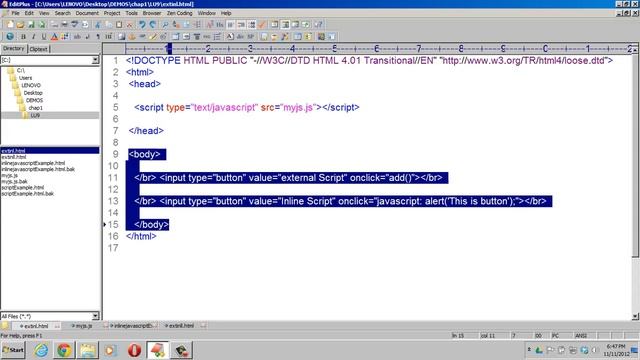Image resolution: width=640 pixels, height=360 pixels.
Task: Open the color palette grid icon
Action: (x=65, y=36)
